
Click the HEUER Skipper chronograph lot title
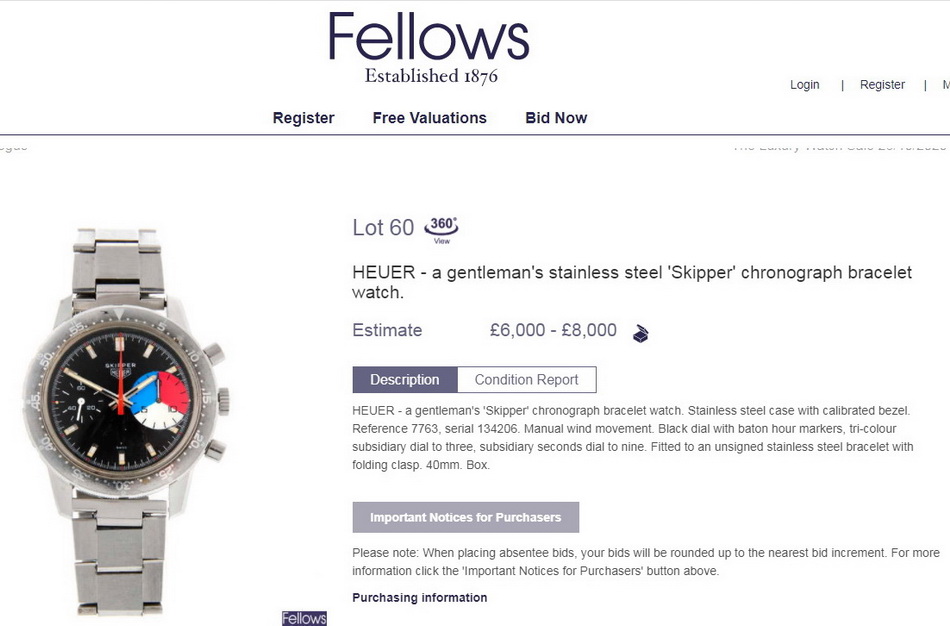click(x=632, y=282)
